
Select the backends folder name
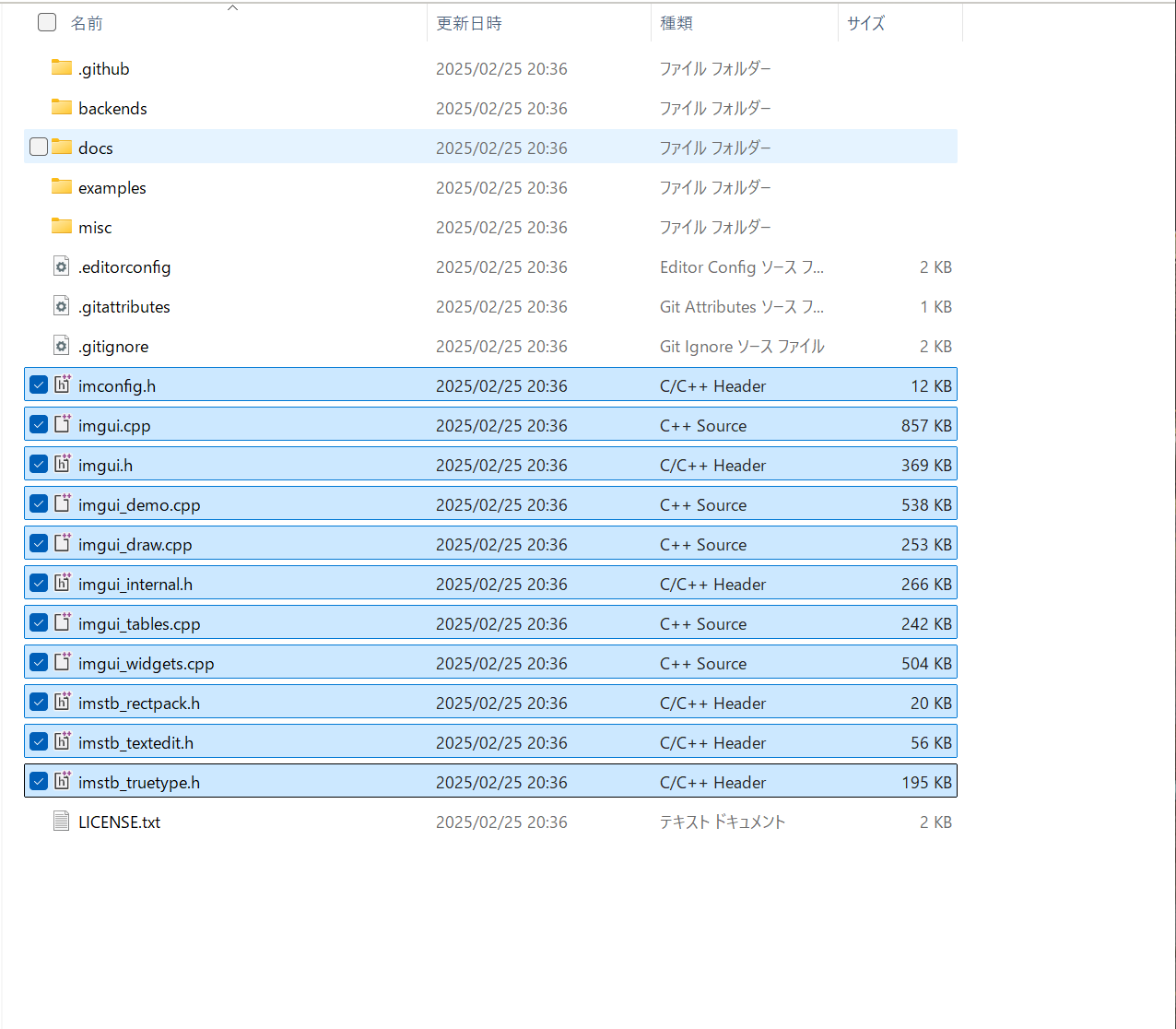pos(112,109)
